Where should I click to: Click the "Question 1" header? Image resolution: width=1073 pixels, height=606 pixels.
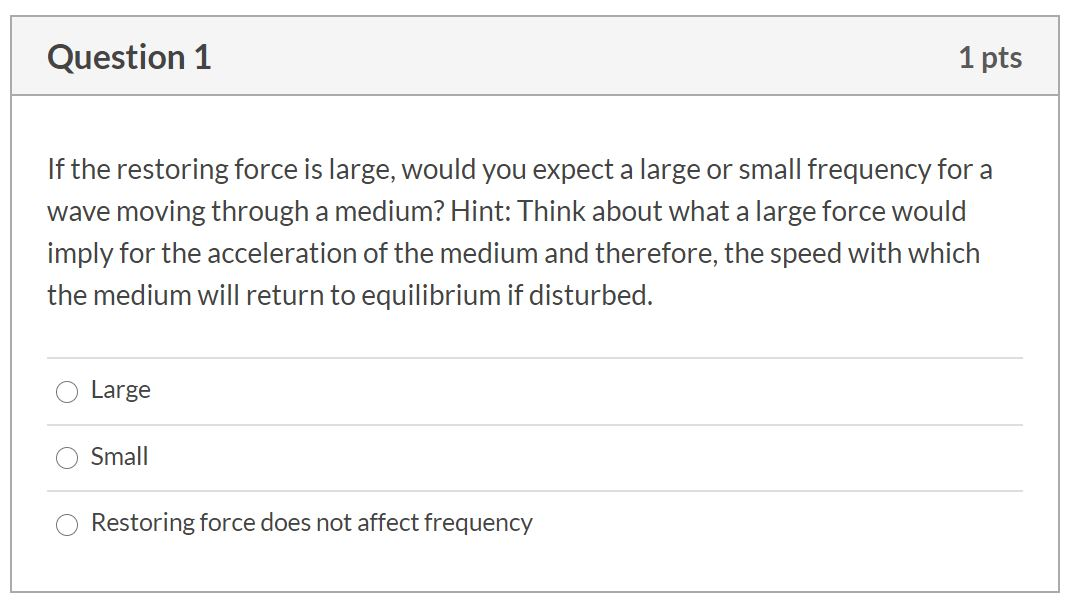coord(128,56)
